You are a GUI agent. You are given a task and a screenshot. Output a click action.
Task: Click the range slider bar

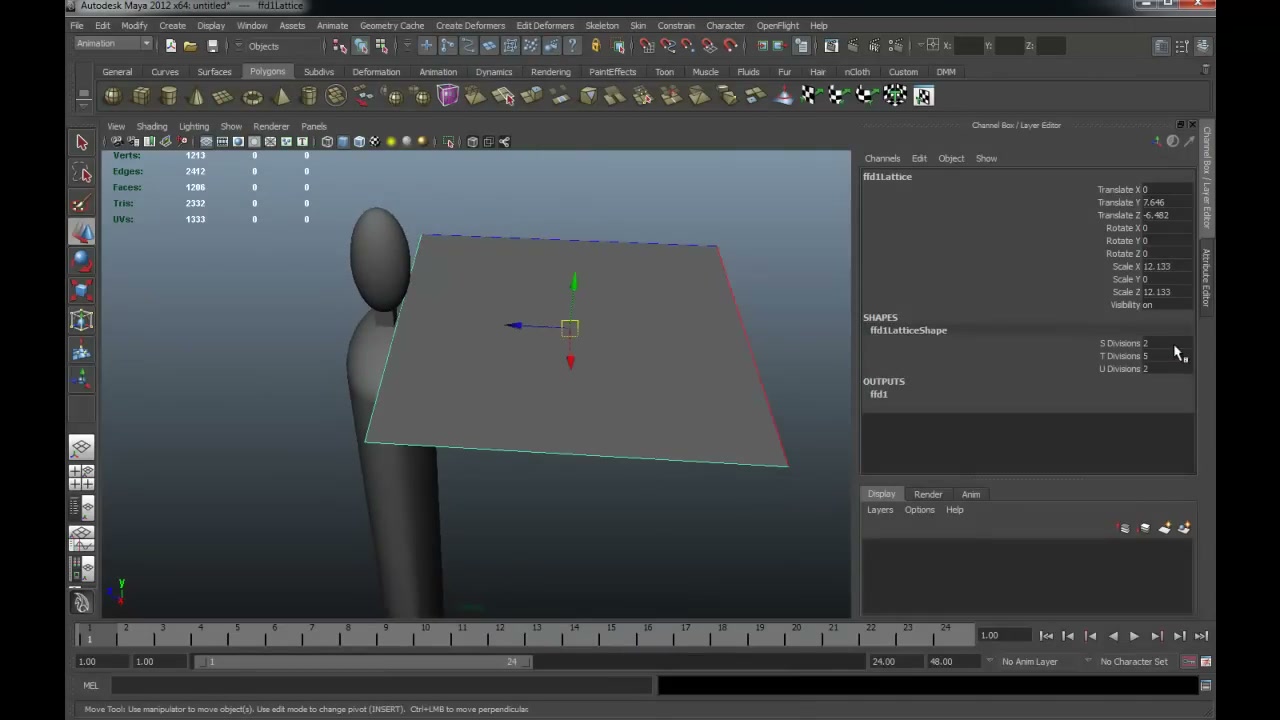[365, 662]
